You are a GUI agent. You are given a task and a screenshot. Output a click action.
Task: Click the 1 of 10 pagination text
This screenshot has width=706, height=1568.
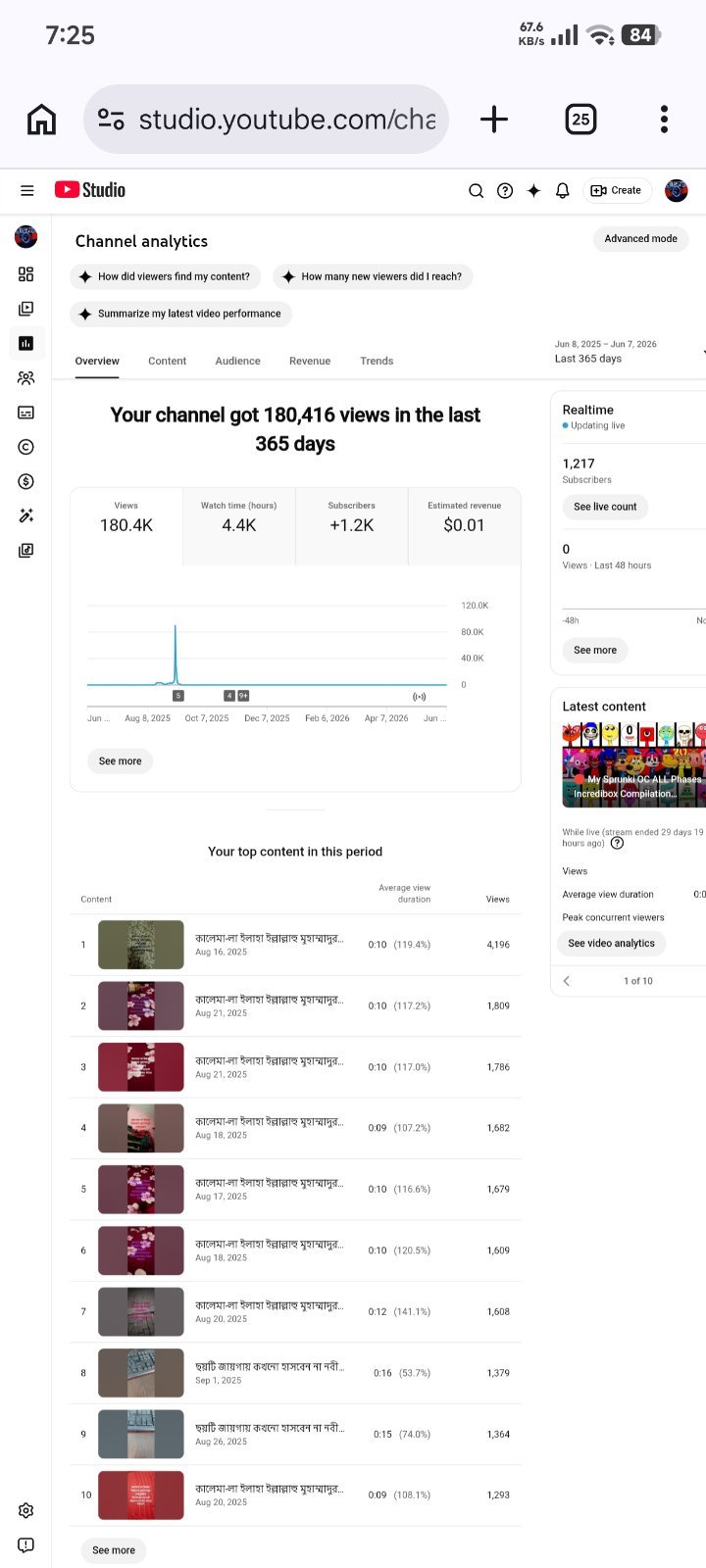[638, 981]
